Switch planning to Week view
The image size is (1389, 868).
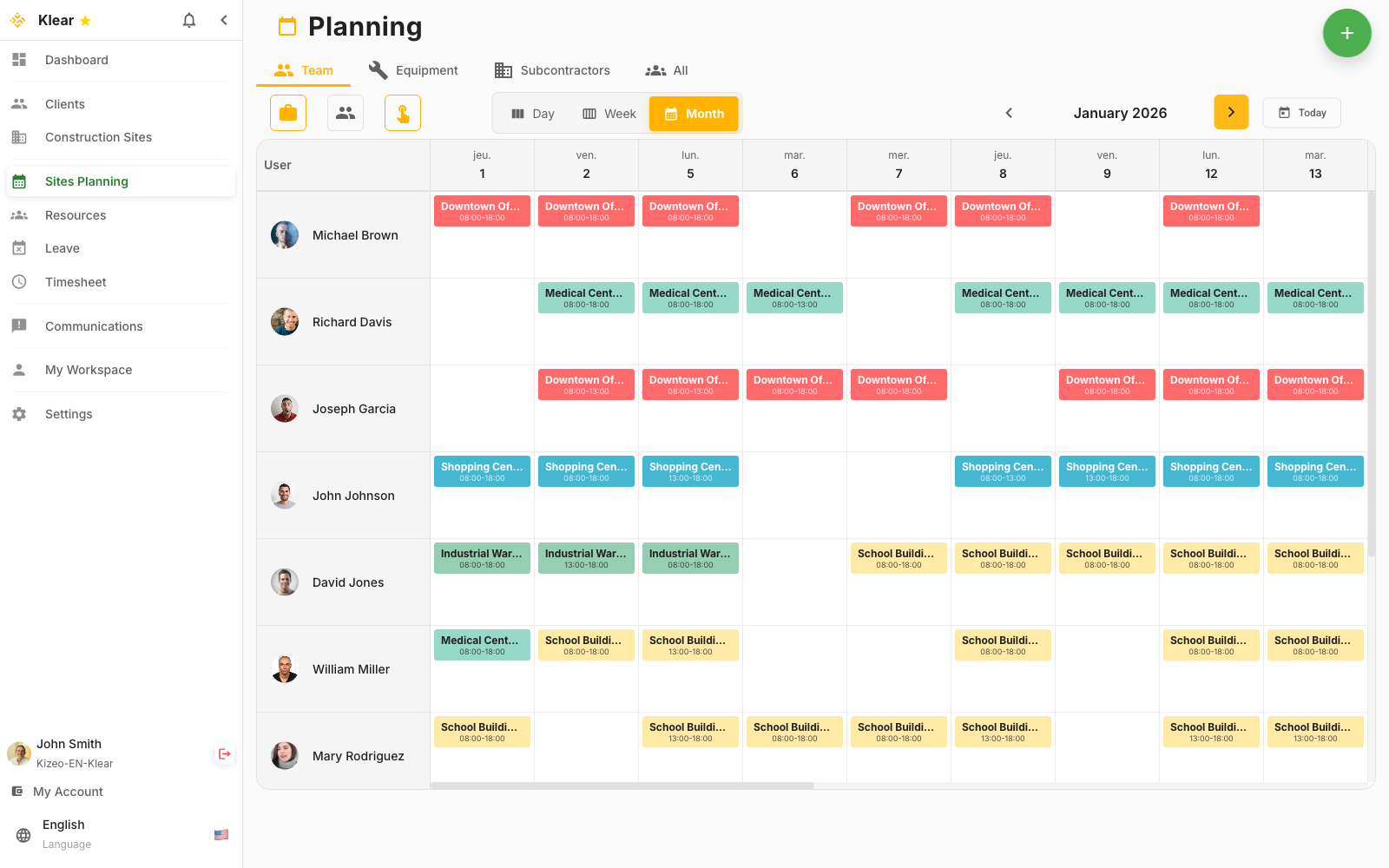[609, 113]
